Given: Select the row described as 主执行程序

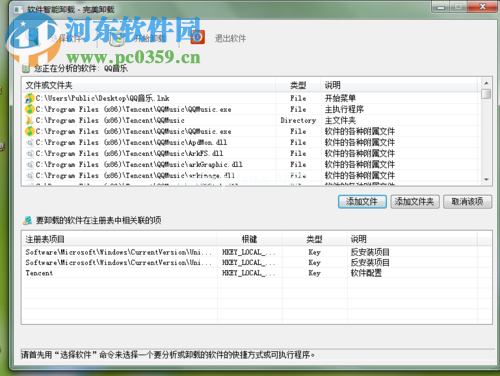Looking at the screenshot, I should click(x=252, y=109).
